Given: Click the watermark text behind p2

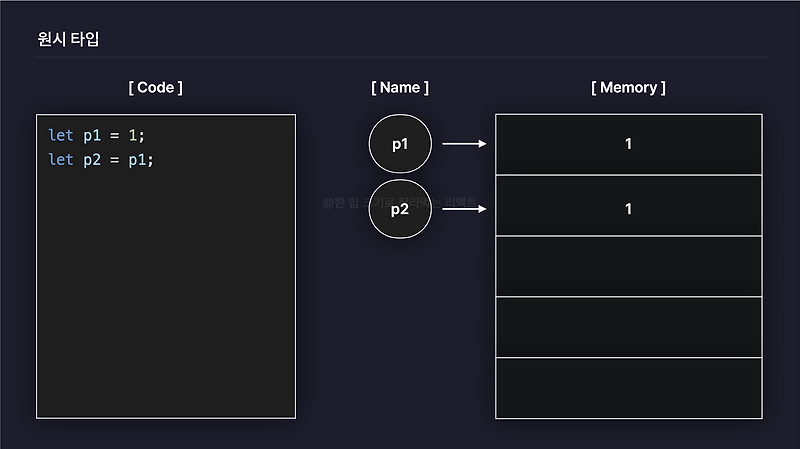Looking at the screenshot, I should pyautogui.click(x=342, y=201).
